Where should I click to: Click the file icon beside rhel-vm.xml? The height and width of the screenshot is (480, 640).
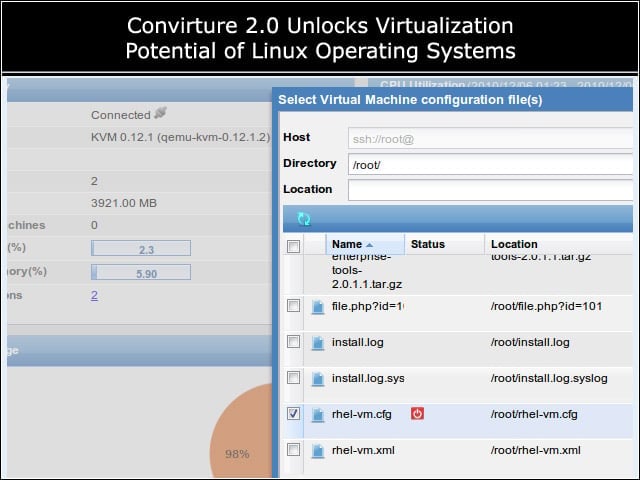[318, 451]
